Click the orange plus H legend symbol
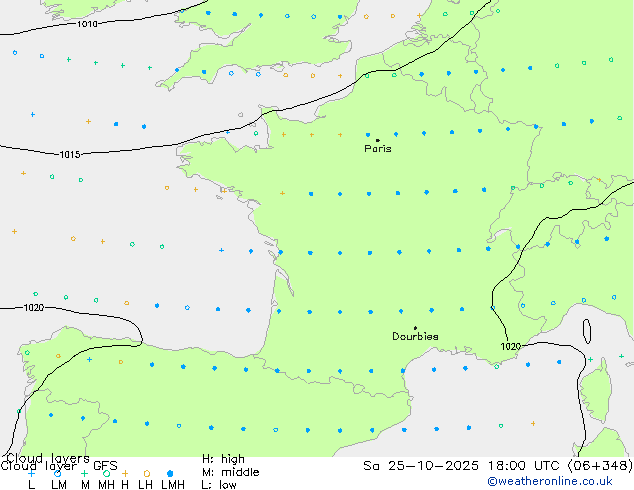Screen dimensions: 634x490 tap(125, 473)
